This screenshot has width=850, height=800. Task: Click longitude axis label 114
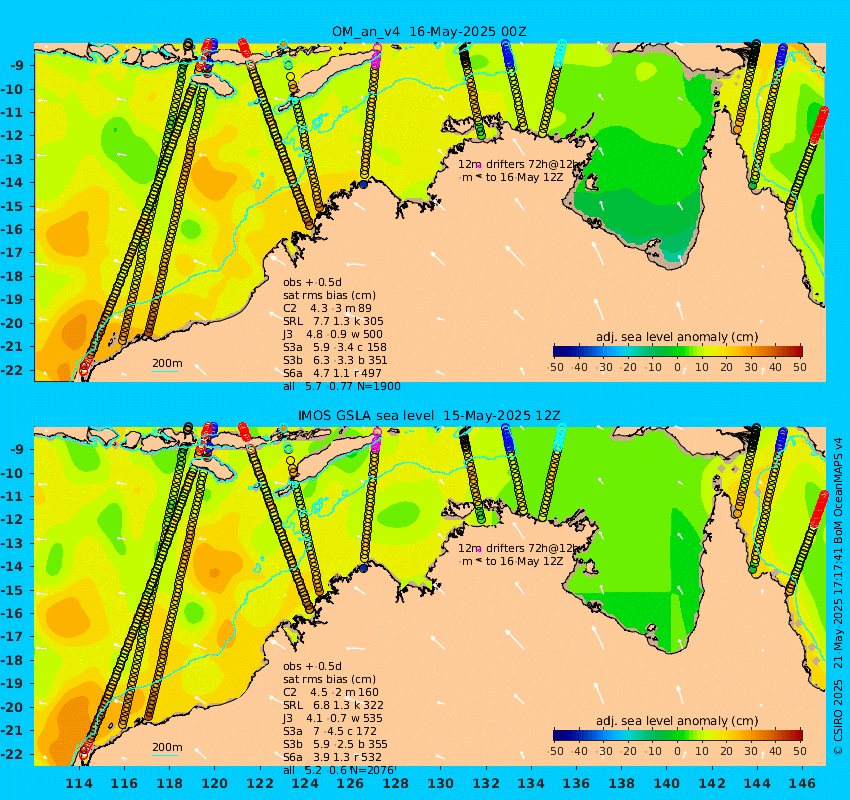[x=79, y=783]
